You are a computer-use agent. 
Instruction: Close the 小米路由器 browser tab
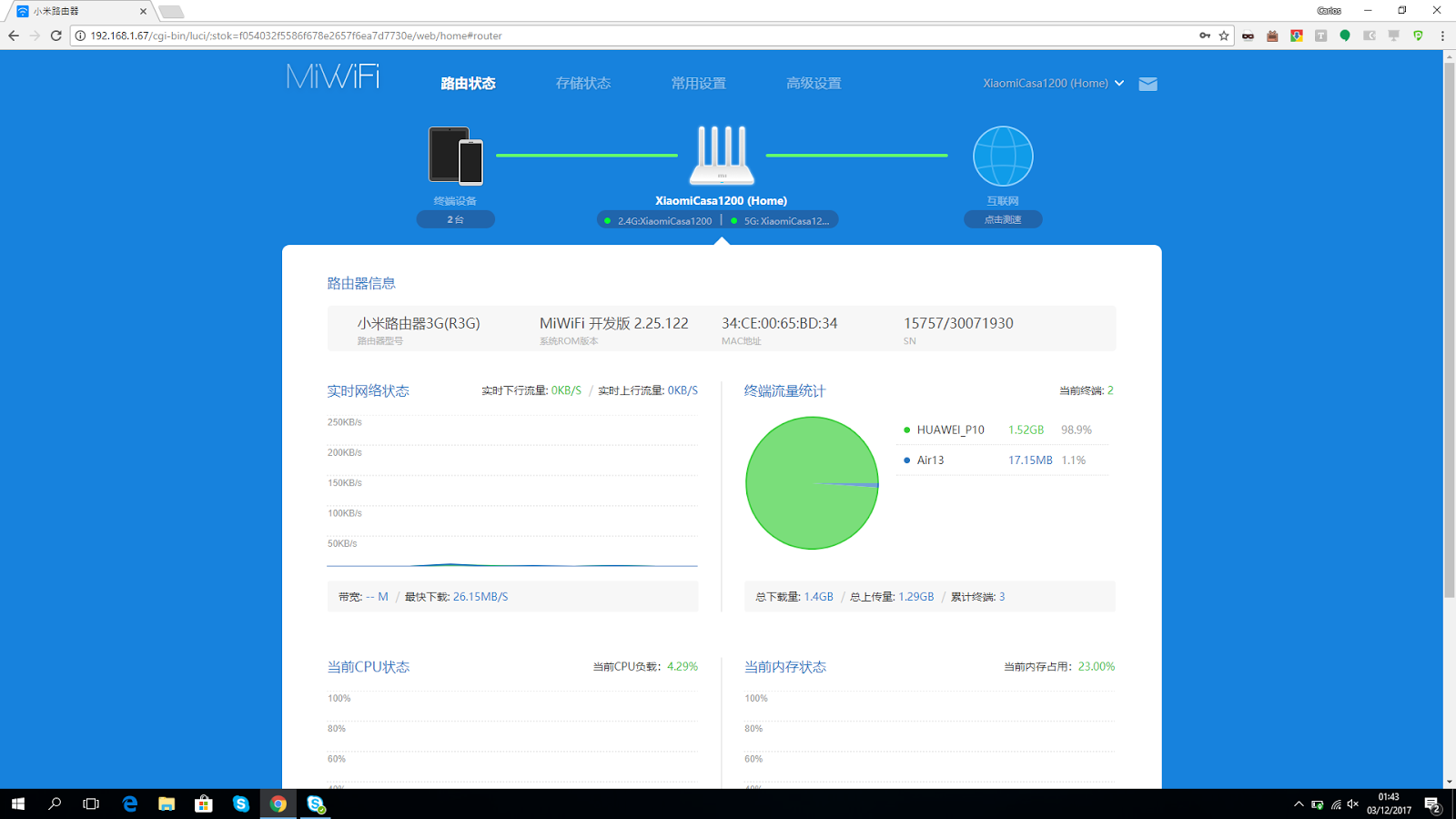[143, 12]
